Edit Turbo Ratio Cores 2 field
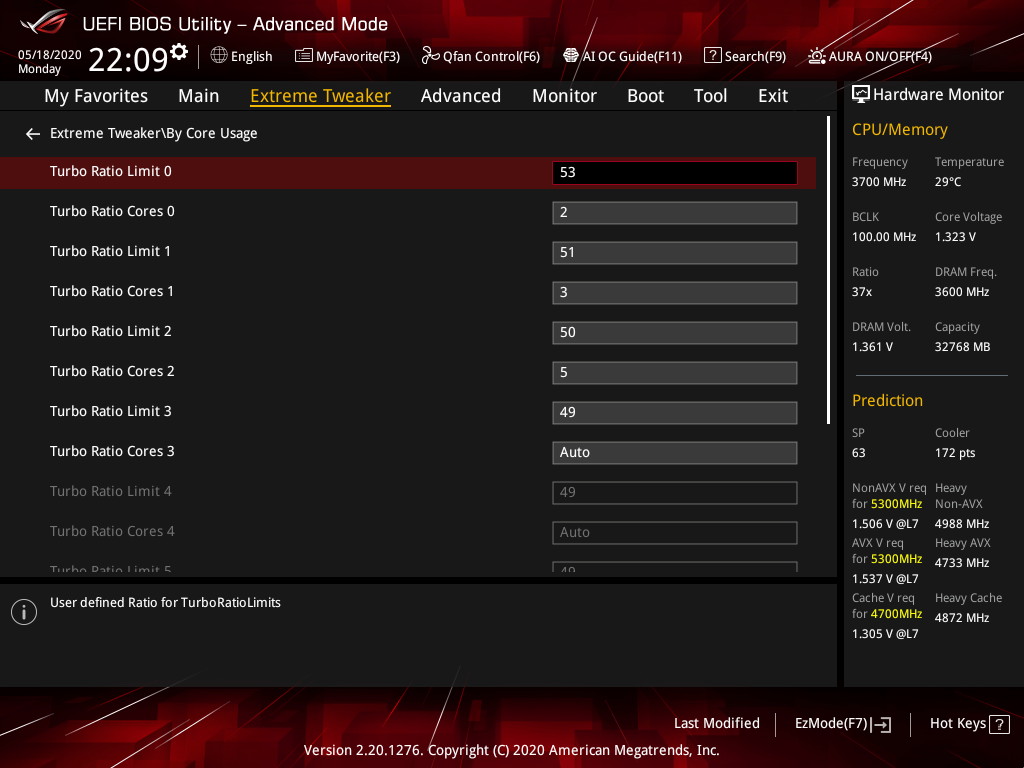Image resolution: width=1024 pixels, height=768 pixels. 675,373
